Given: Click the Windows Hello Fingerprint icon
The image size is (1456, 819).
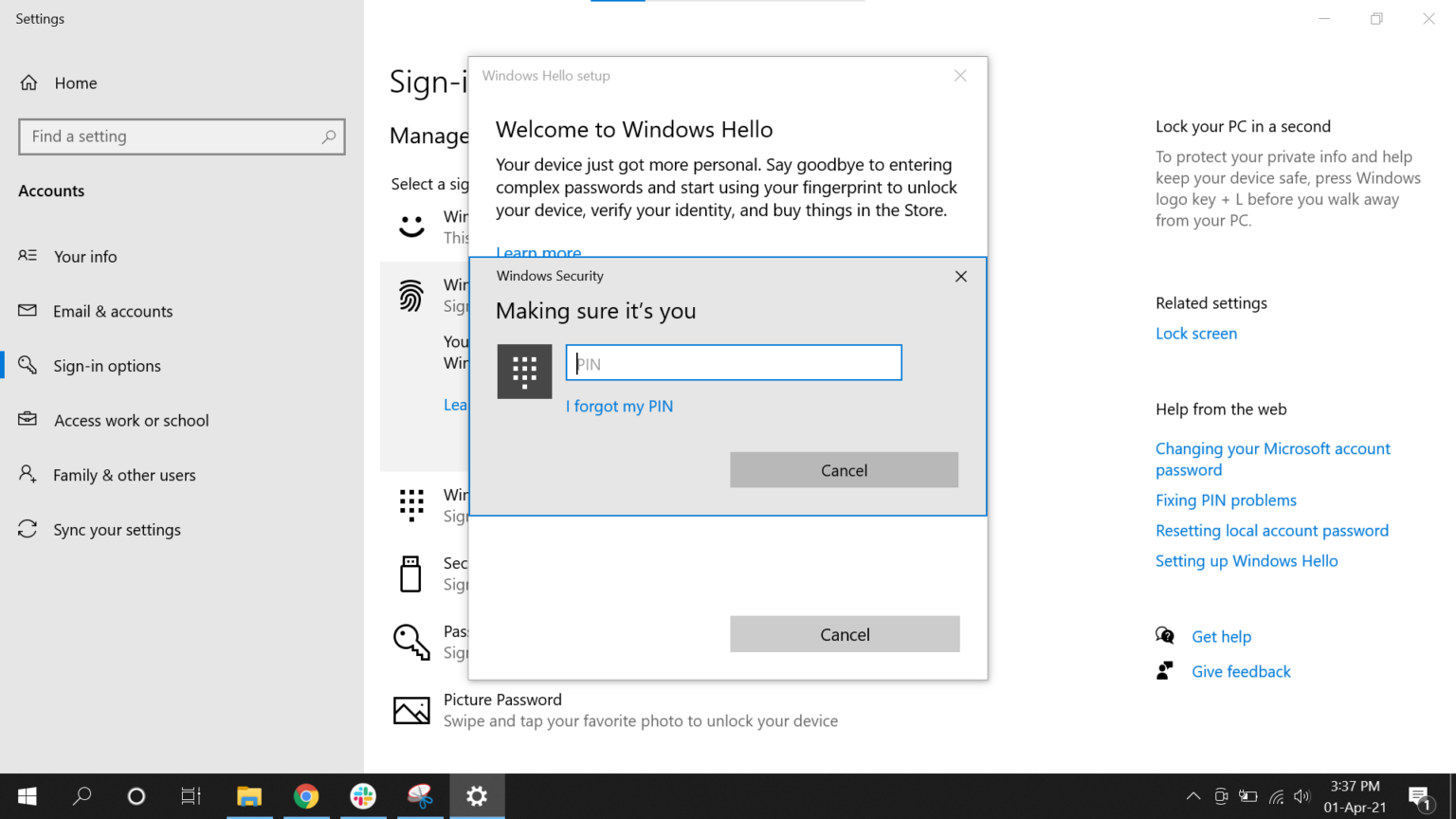Looking at the screenshot, I should tap(411, 295).
